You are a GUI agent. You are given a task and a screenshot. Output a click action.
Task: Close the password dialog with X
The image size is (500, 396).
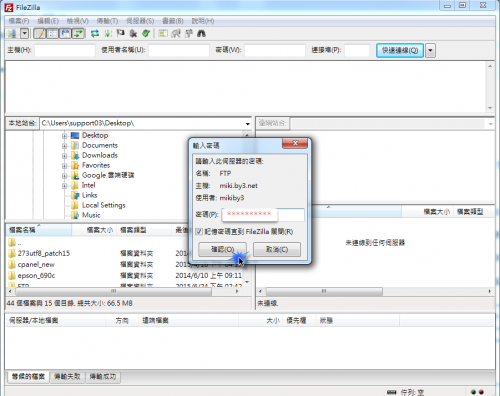(295, 143)
